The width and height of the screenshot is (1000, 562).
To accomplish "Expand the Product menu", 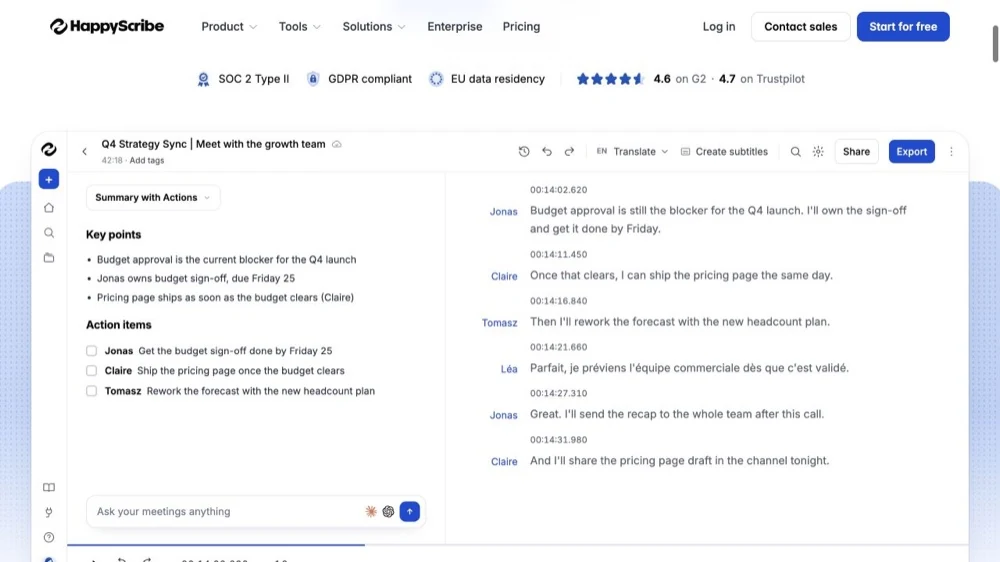I will 229,26.
